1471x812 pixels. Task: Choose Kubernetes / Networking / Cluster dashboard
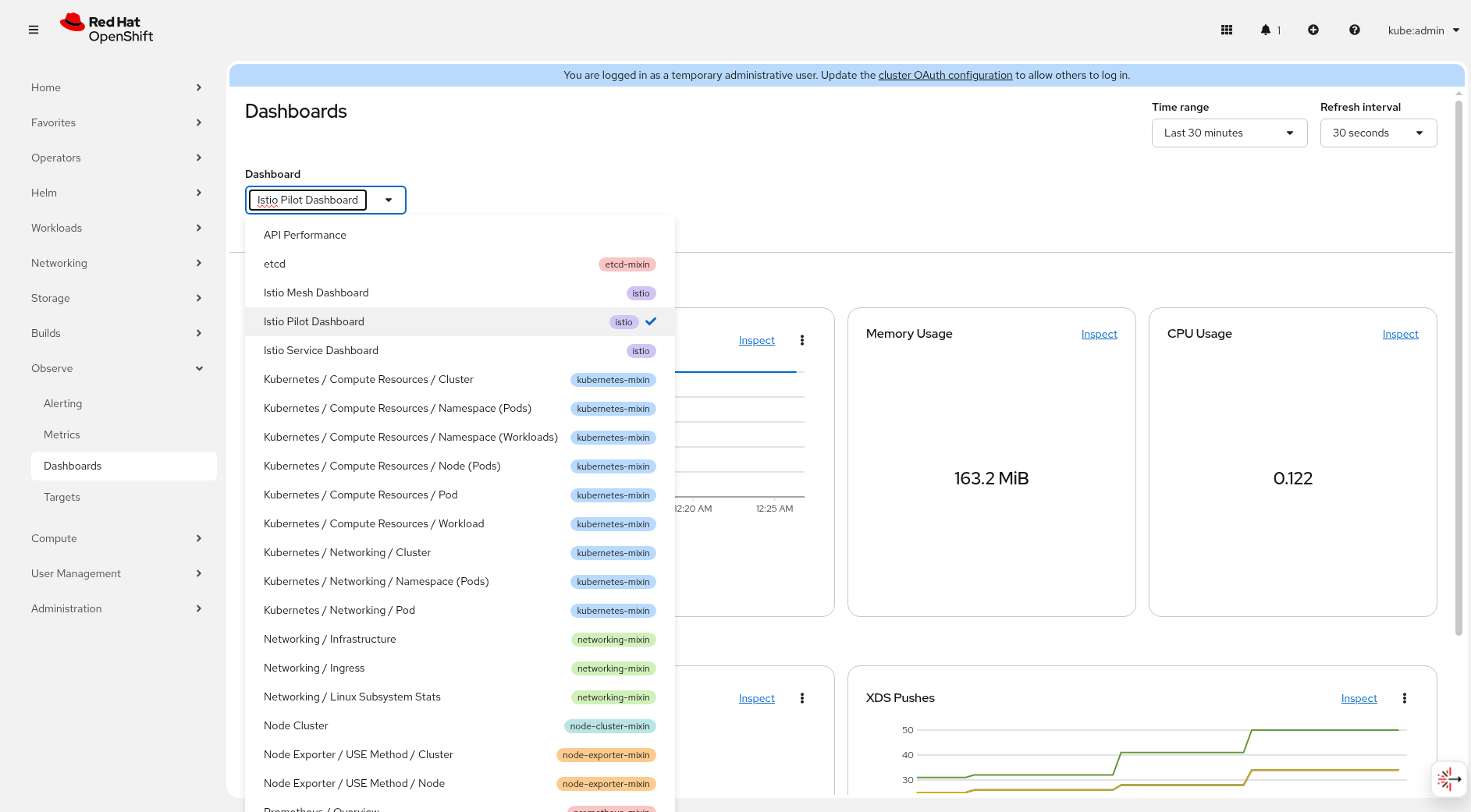tap(347, 552)
